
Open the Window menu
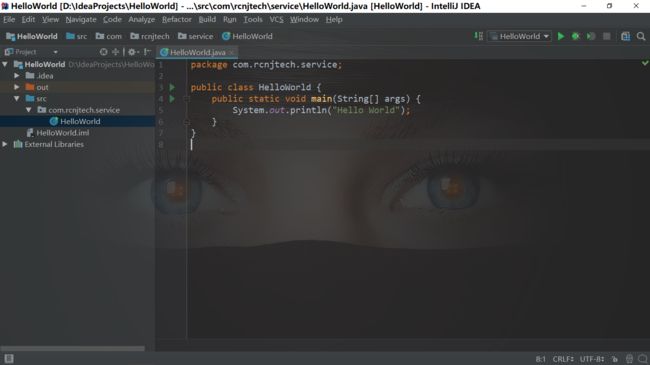[304, 19]
